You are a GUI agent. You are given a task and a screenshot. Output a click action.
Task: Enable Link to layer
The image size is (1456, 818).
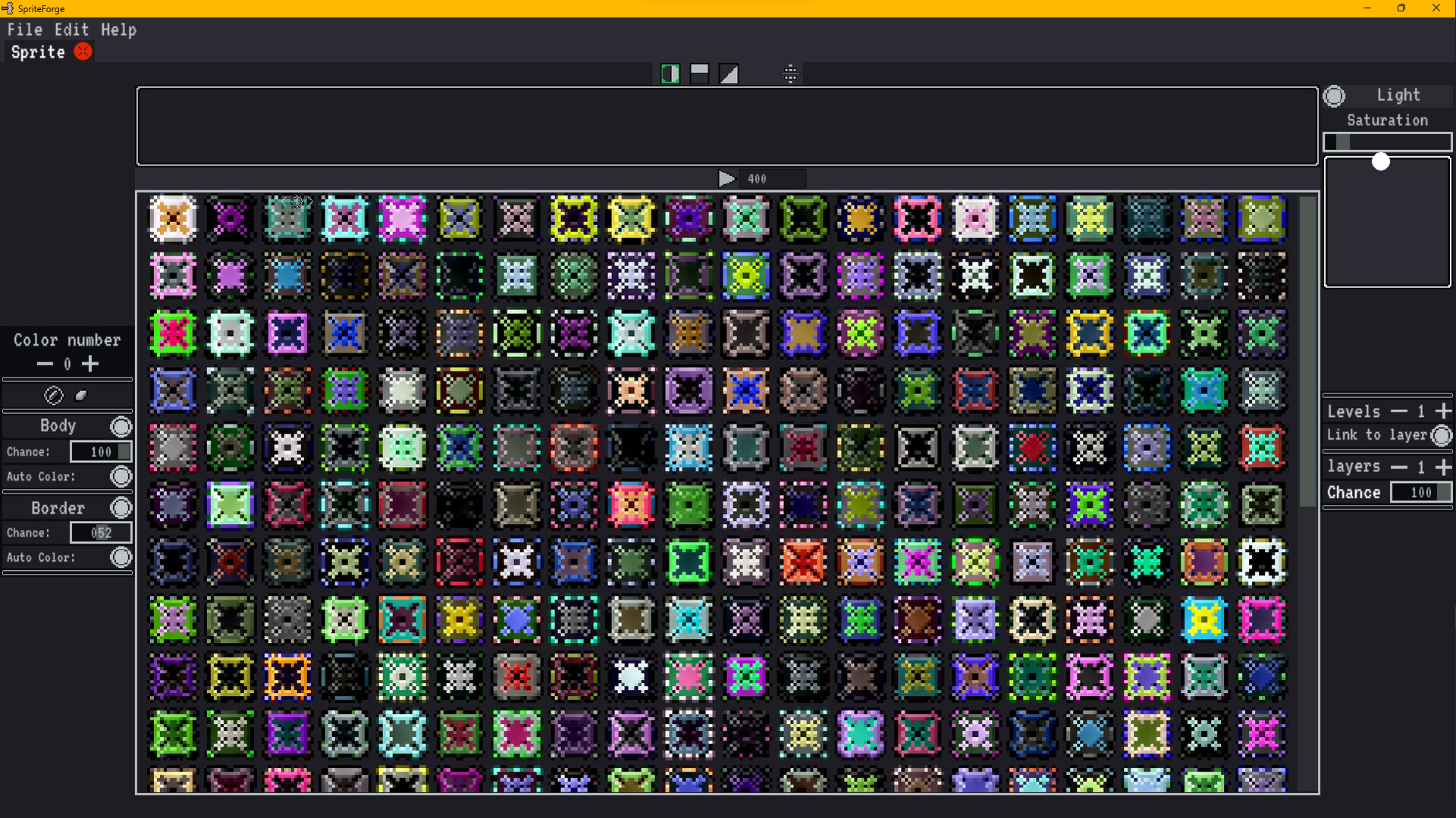(1443, 435)
